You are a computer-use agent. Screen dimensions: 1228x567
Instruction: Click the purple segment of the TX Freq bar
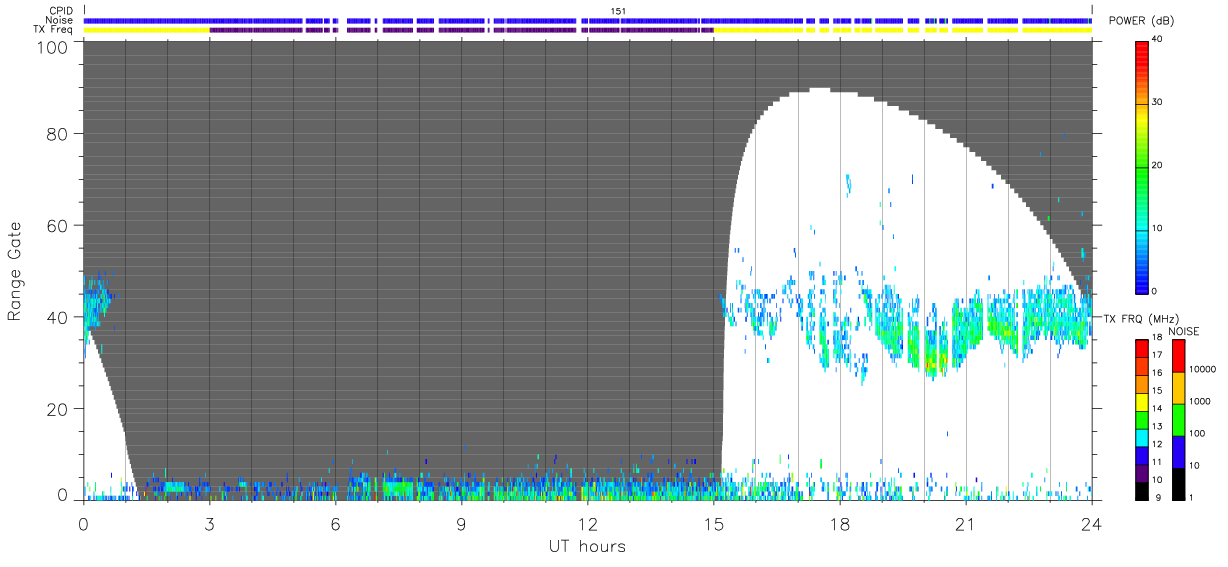[x=460, y=30]
